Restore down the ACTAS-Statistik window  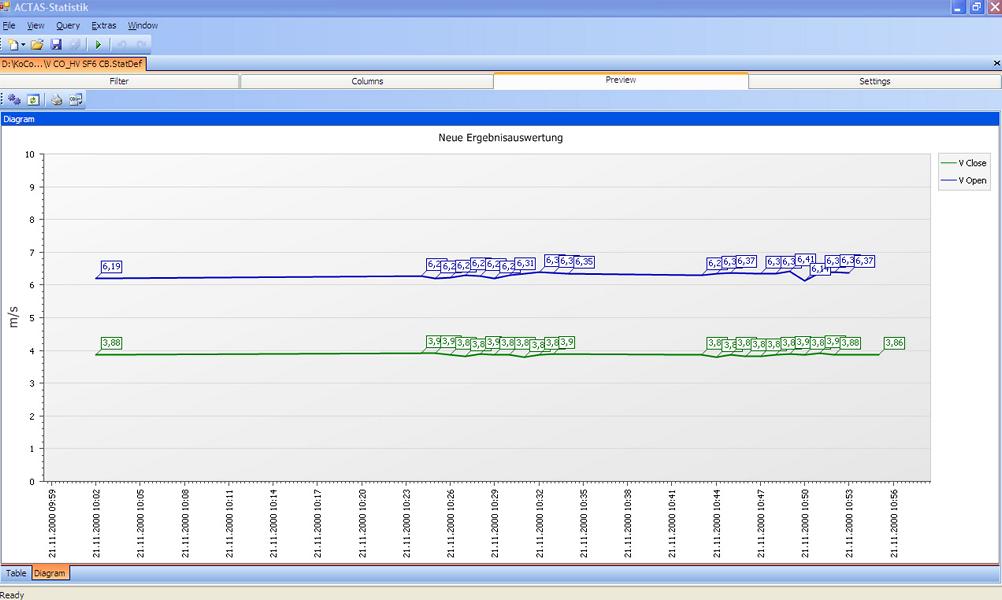pyautogui.click(x=976, y=7)
